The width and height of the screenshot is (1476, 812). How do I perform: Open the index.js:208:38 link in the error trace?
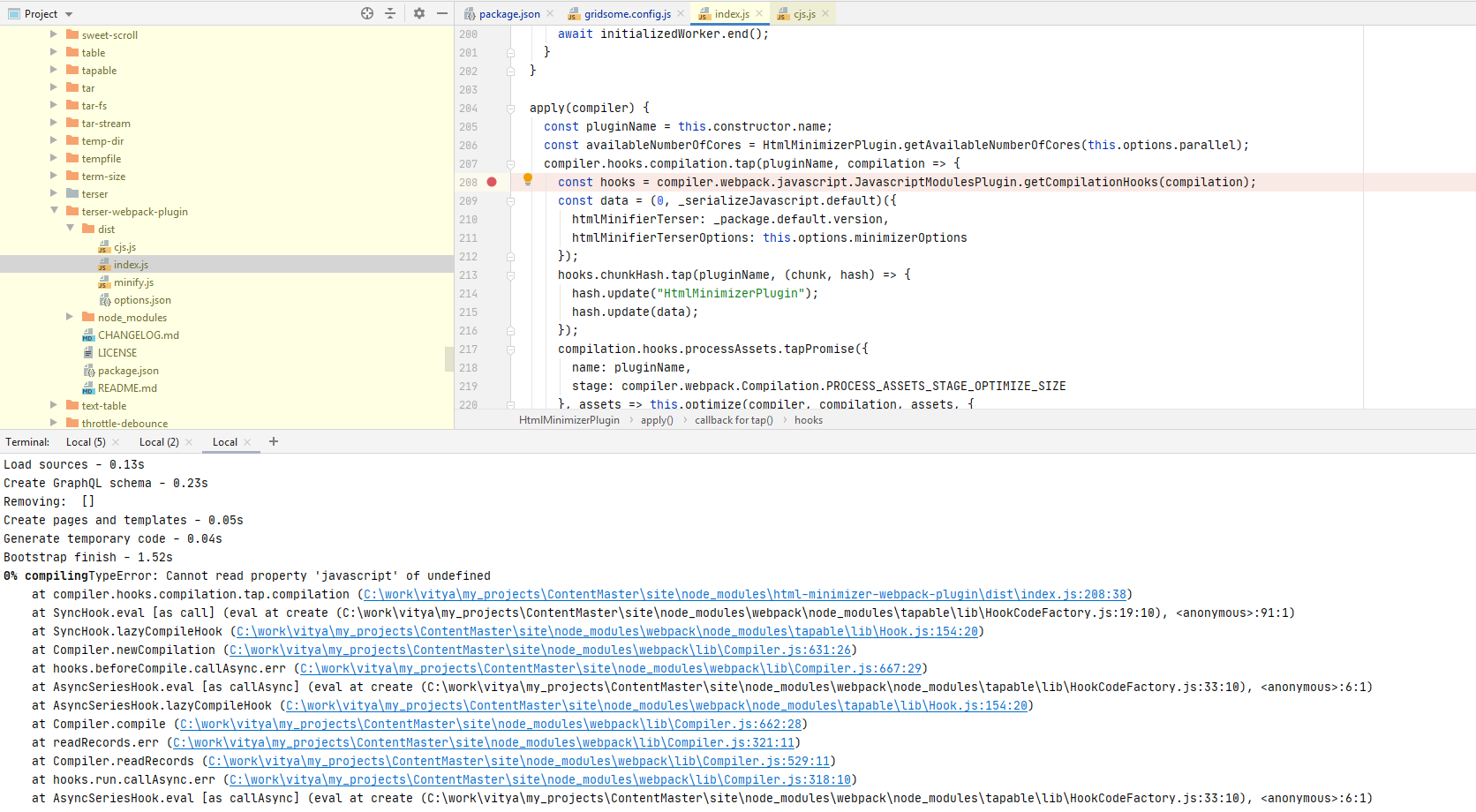point(744,594)
